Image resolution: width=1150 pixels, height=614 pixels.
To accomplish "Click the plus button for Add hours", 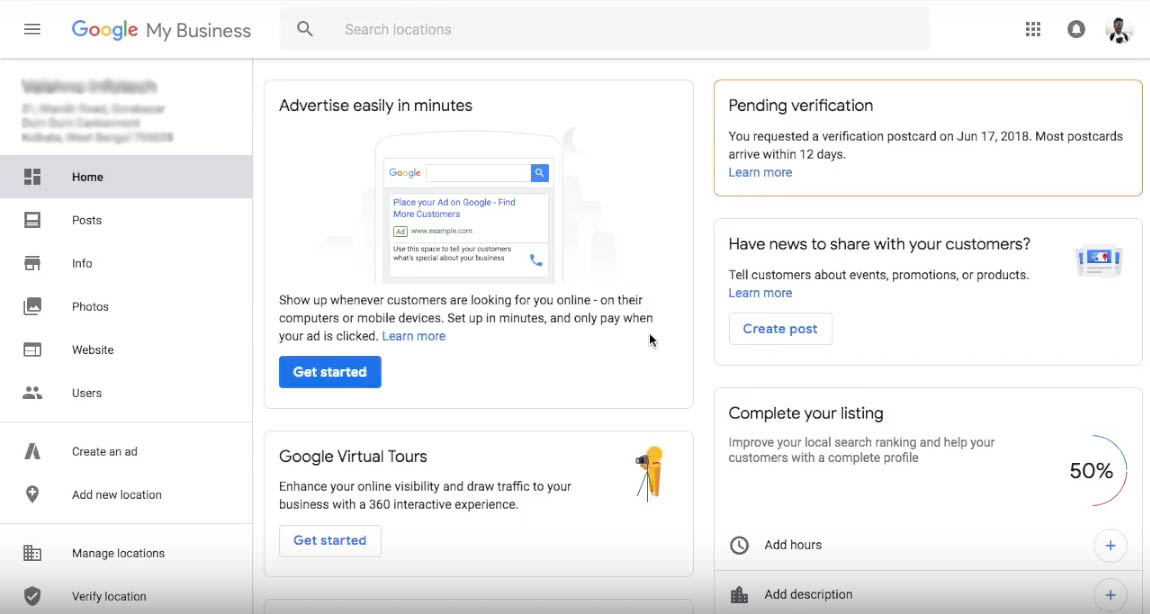I will [1110, 546].
